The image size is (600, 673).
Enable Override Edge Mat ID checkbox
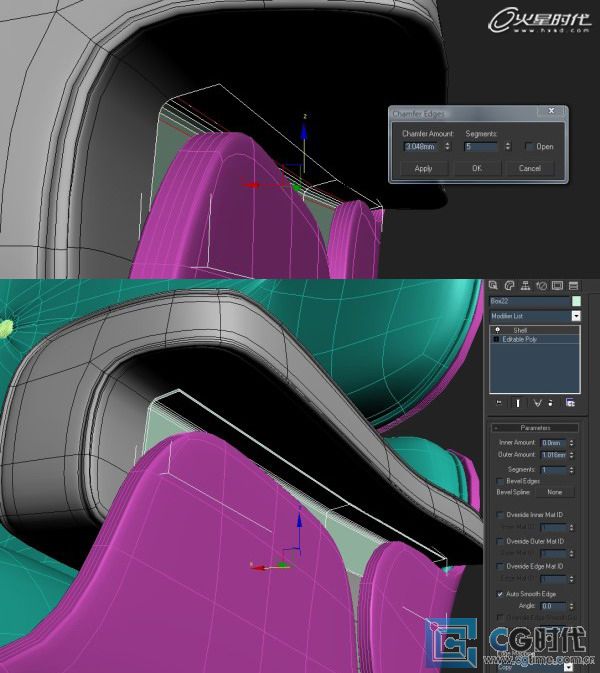tap(500, 567)
